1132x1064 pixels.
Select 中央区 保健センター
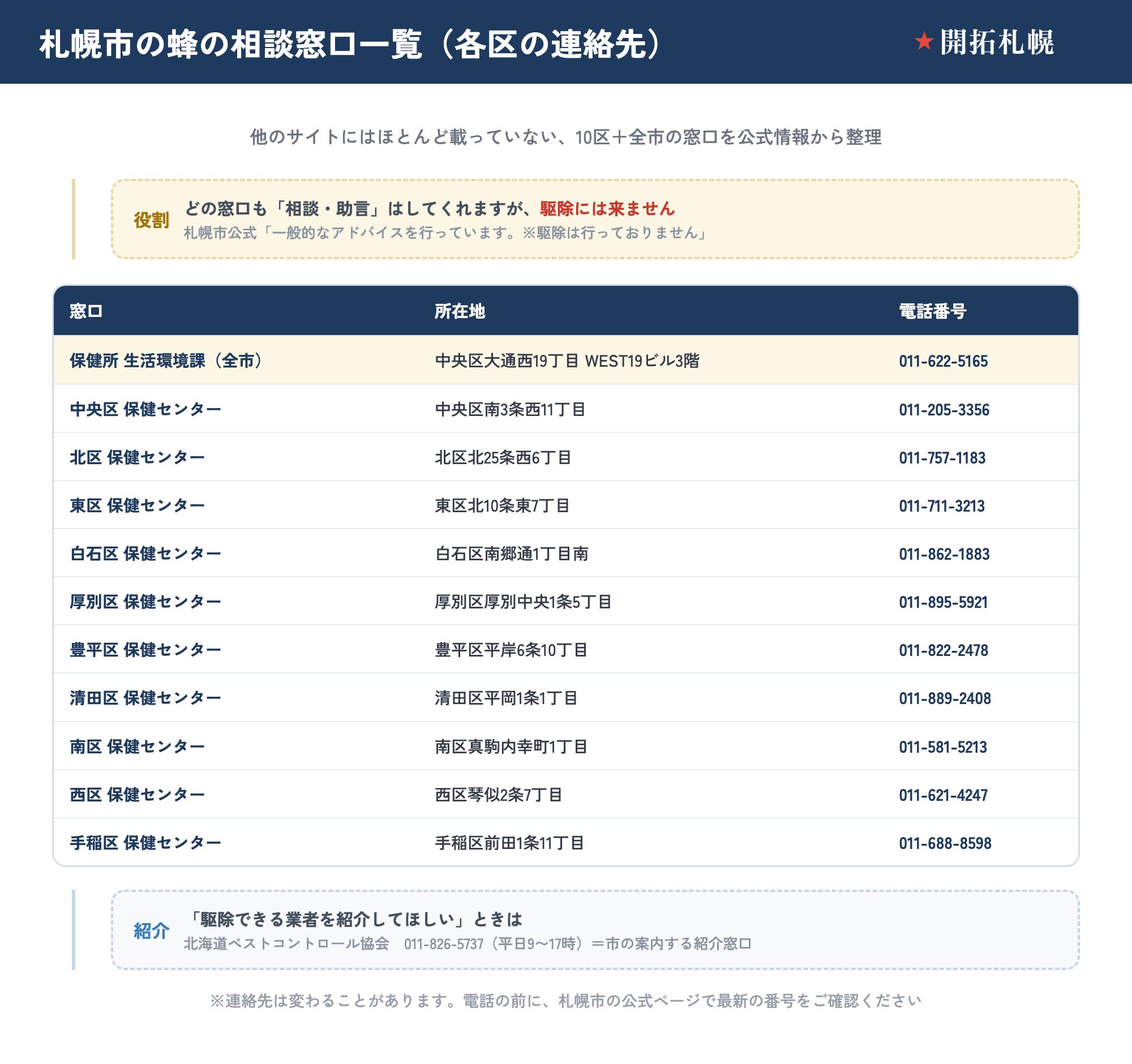pyautogui.click(x=145, y=409)
